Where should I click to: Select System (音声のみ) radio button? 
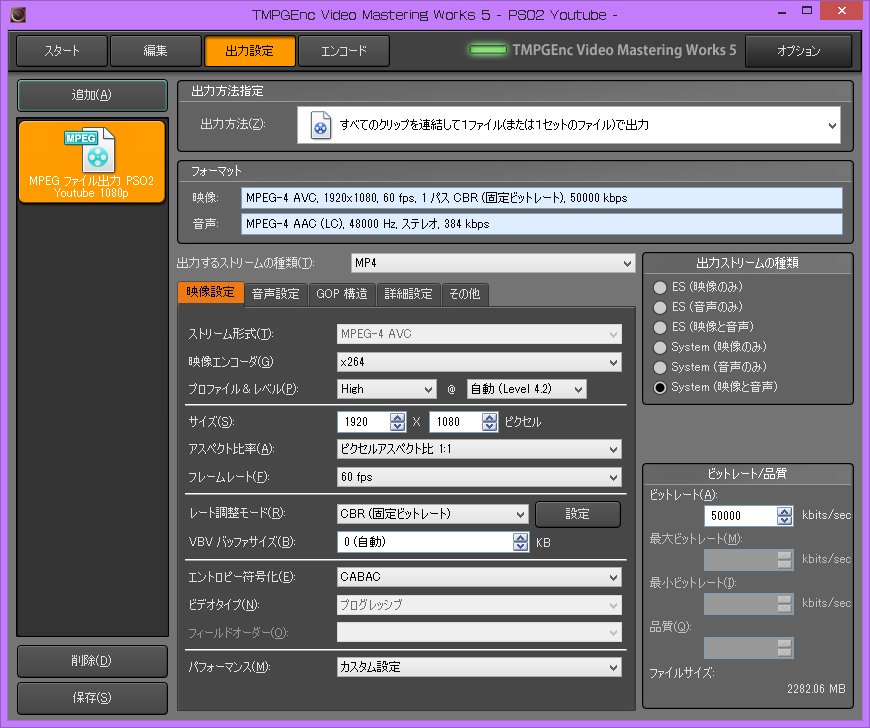point(660,367)
